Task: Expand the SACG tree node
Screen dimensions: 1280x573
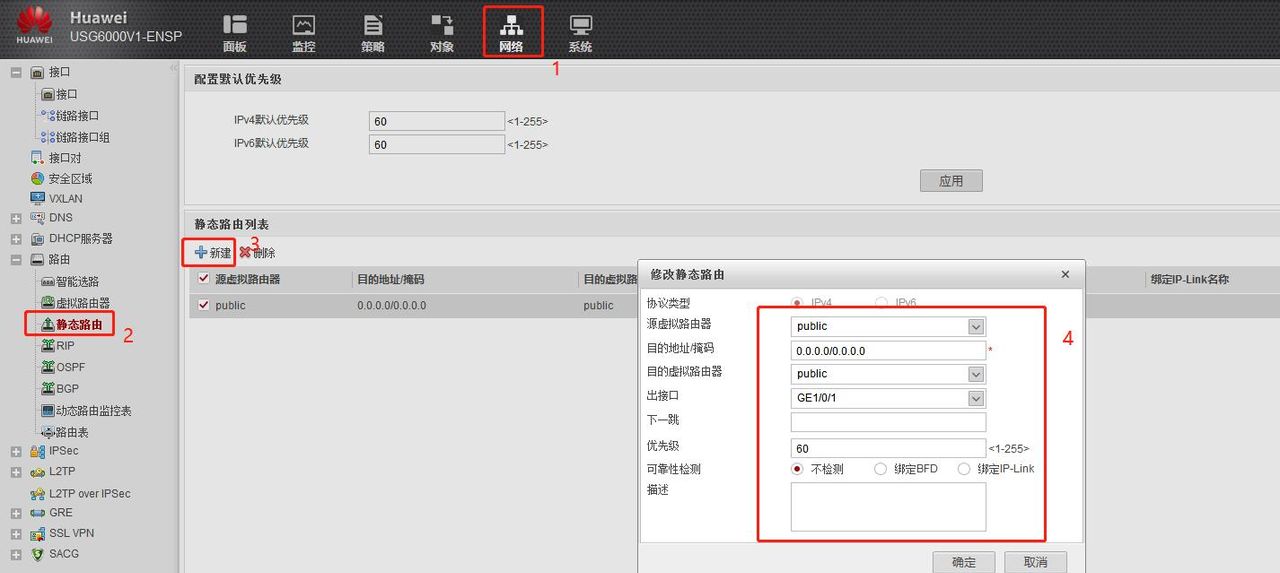Action: 16,554
